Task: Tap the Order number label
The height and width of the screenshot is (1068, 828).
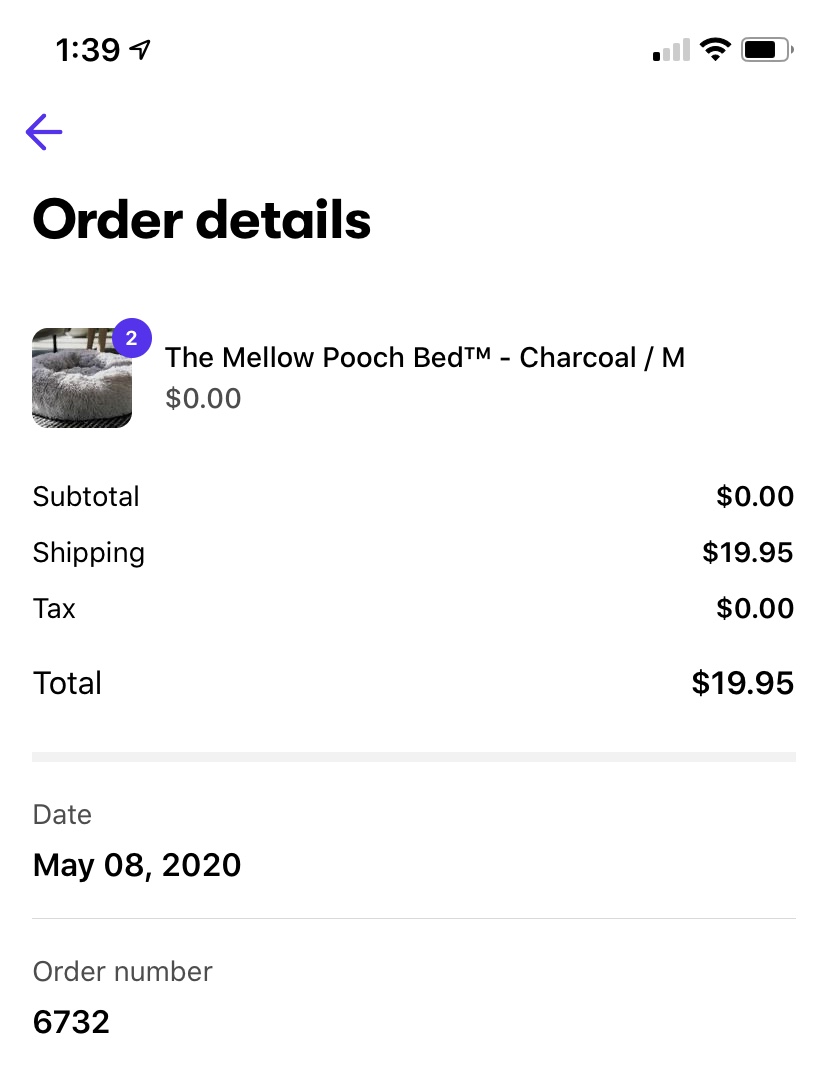Action: (123, 971)
